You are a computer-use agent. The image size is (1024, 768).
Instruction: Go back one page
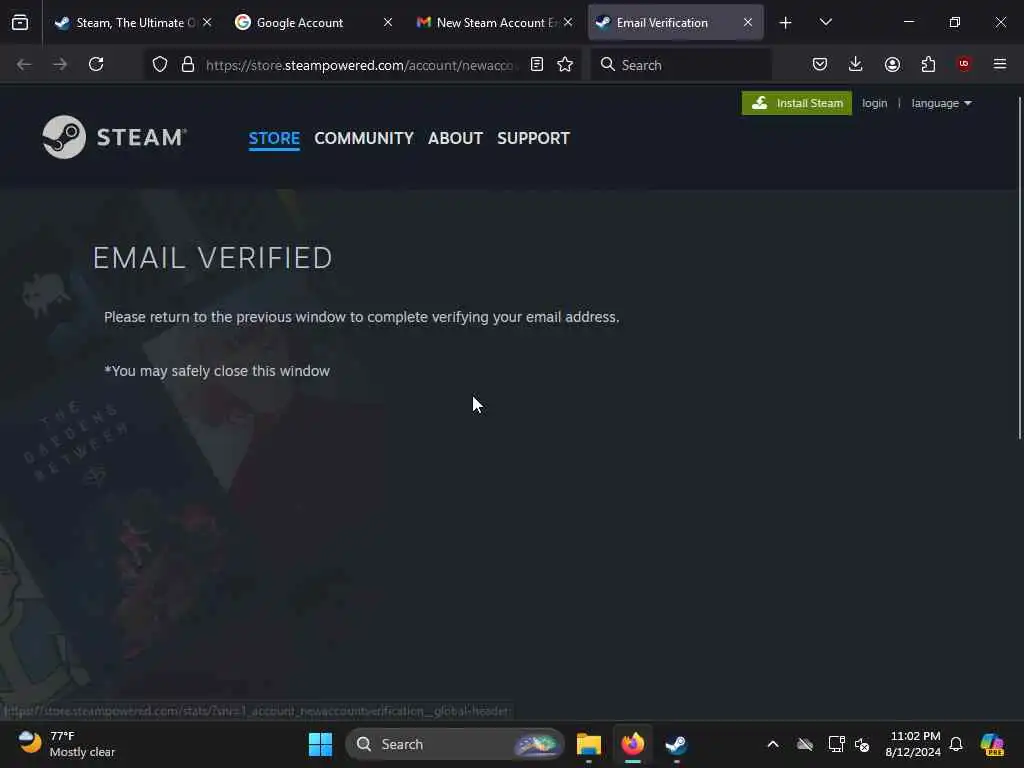(x=24, y=64)
